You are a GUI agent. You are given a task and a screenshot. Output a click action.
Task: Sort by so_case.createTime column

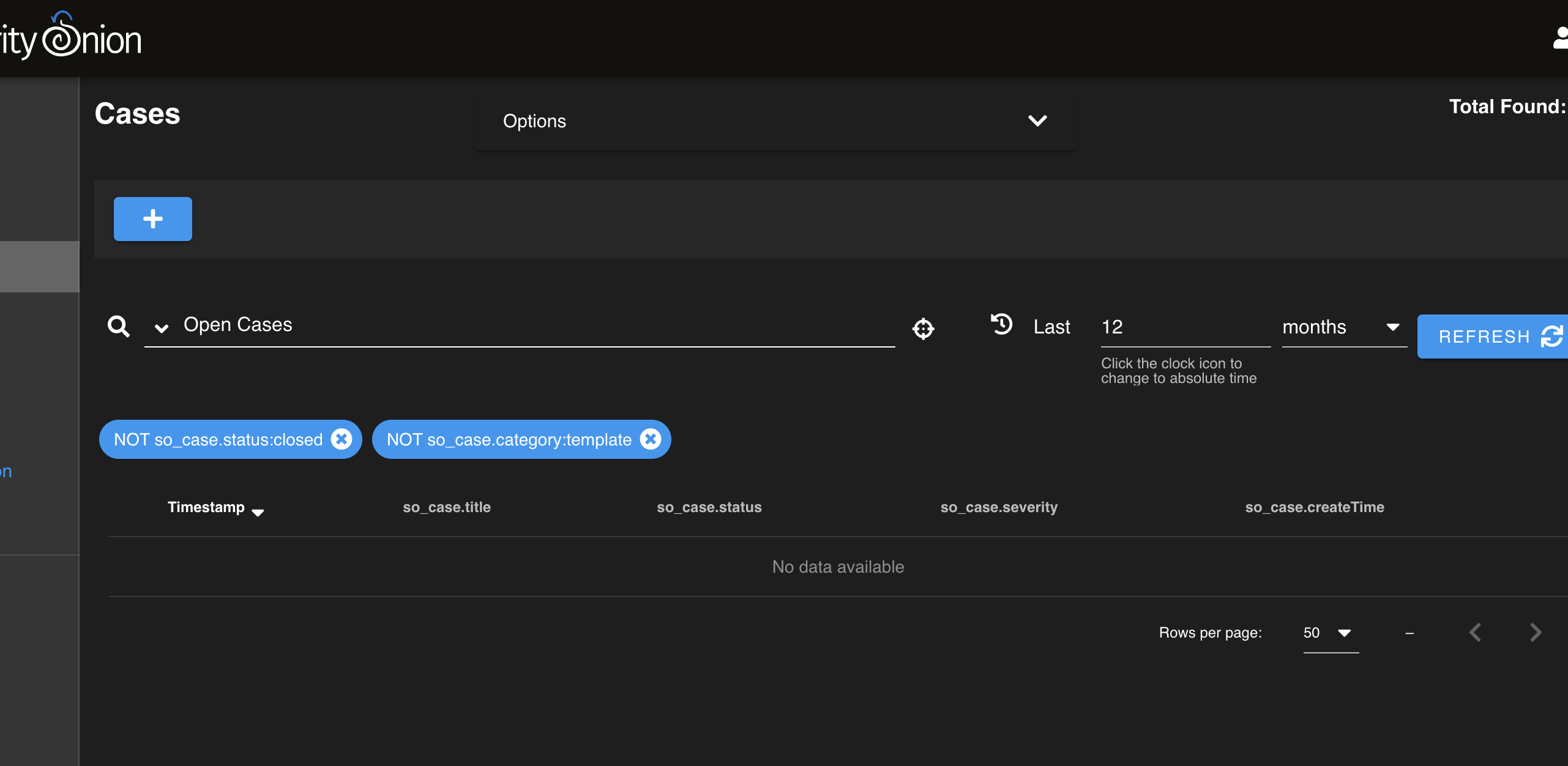1315,507
